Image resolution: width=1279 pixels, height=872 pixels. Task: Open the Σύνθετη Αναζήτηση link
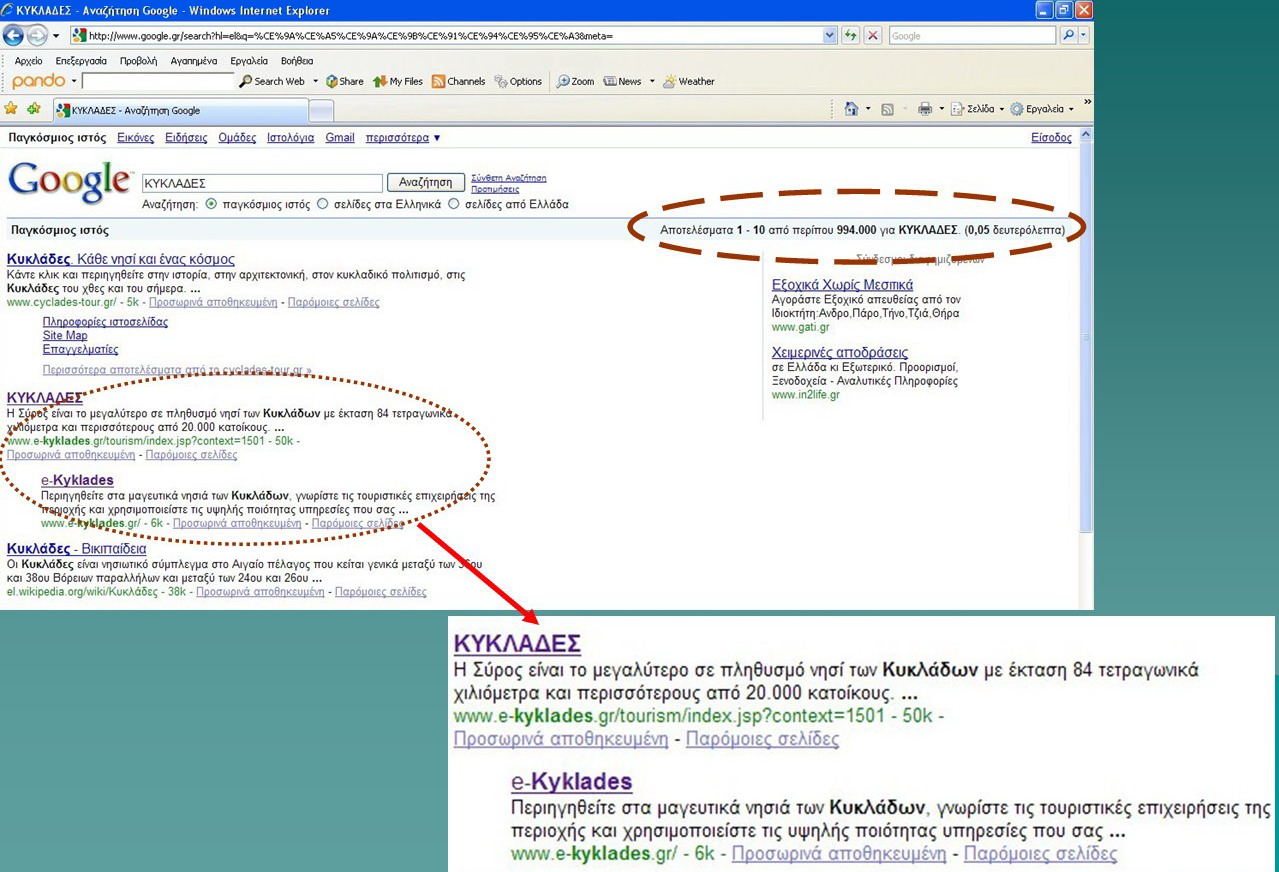tap(509, 178)
